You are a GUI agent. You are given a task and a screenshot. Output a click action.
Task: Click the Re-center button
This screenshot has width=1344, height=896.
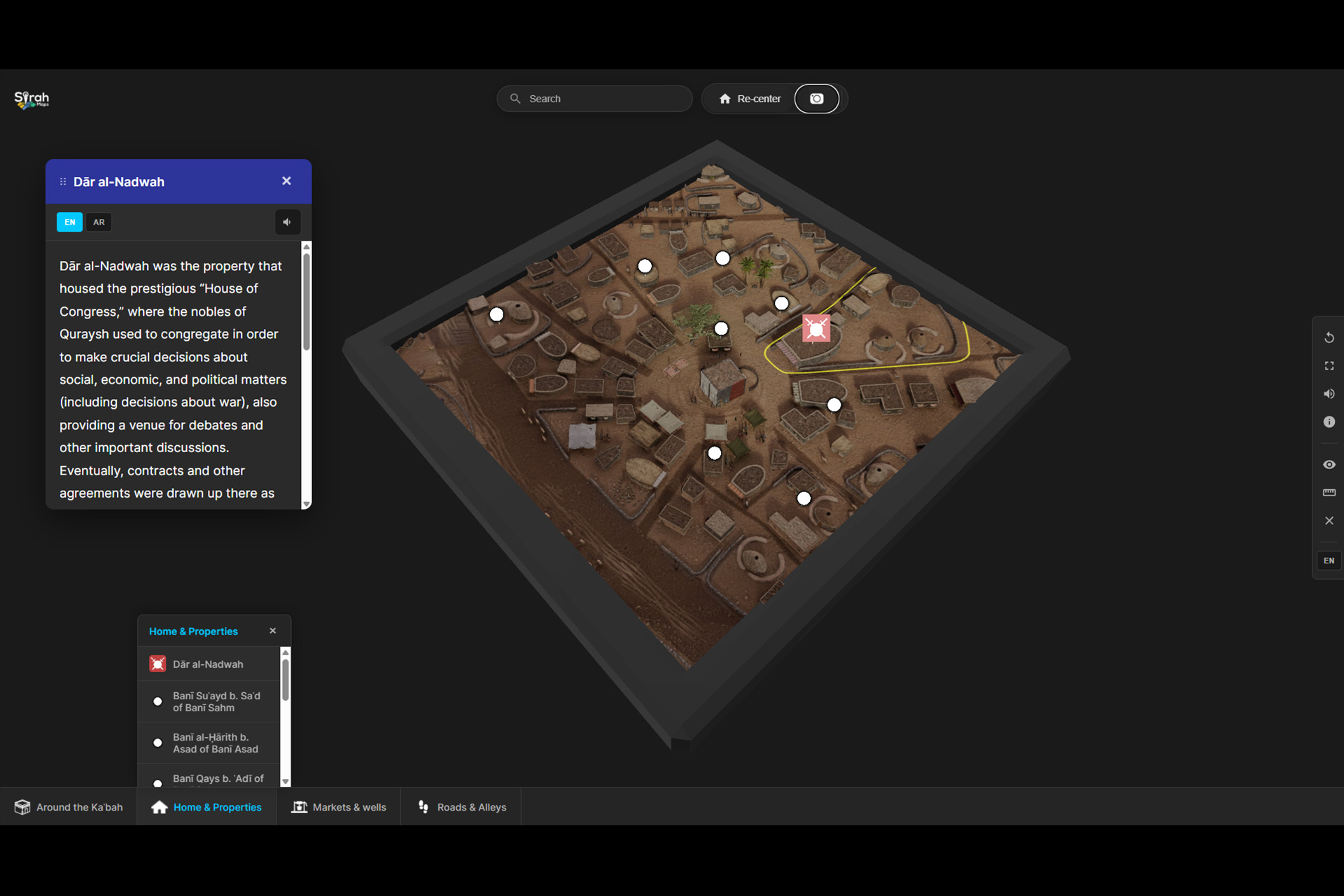point(749,99)
